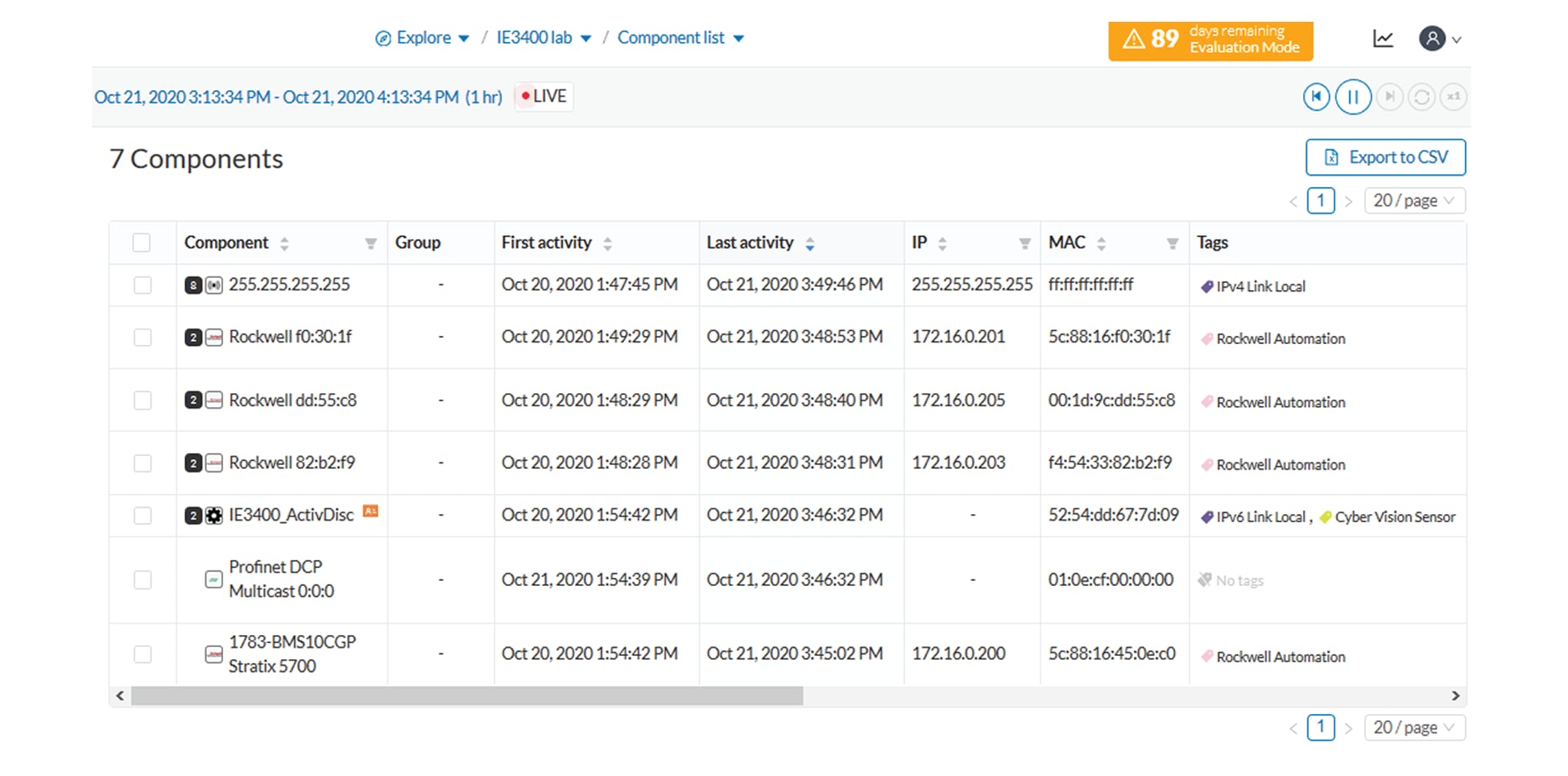Go to page 1 below the table
The width and height of the screenshot is (1568, 776).
coord(1321,728)
